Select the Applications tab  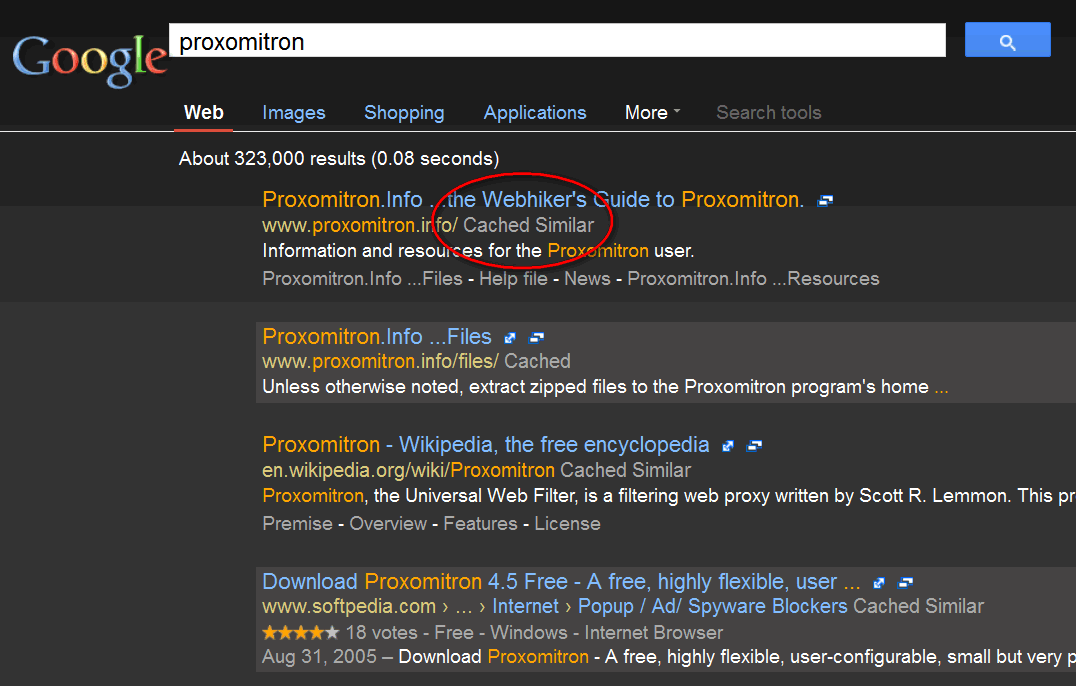[x=535, y=113]
